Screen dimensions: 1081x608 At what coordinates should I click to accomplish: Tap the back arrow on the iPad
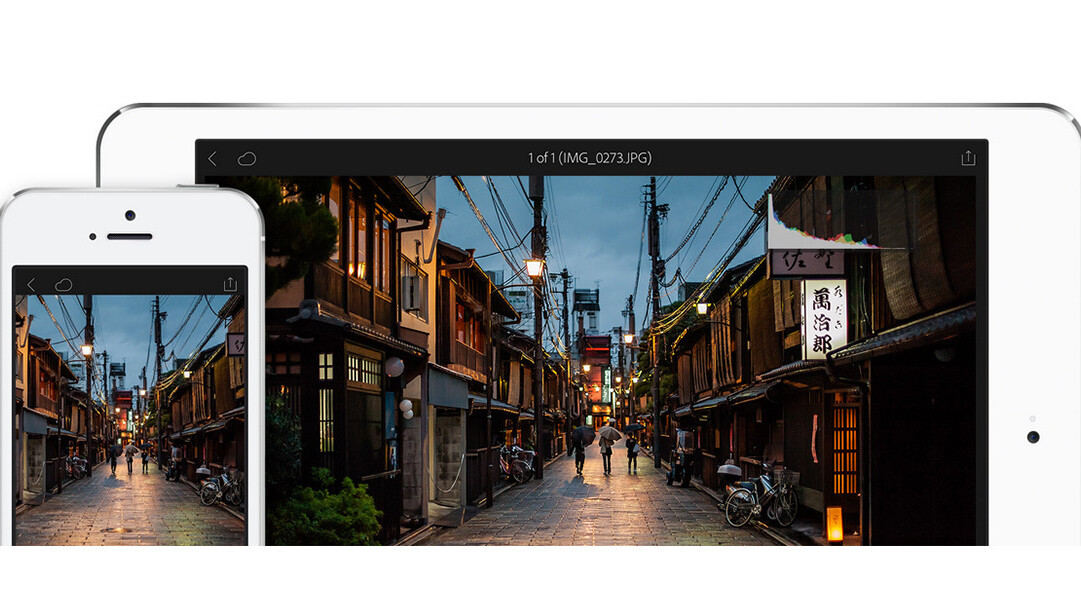pos(212,158)
